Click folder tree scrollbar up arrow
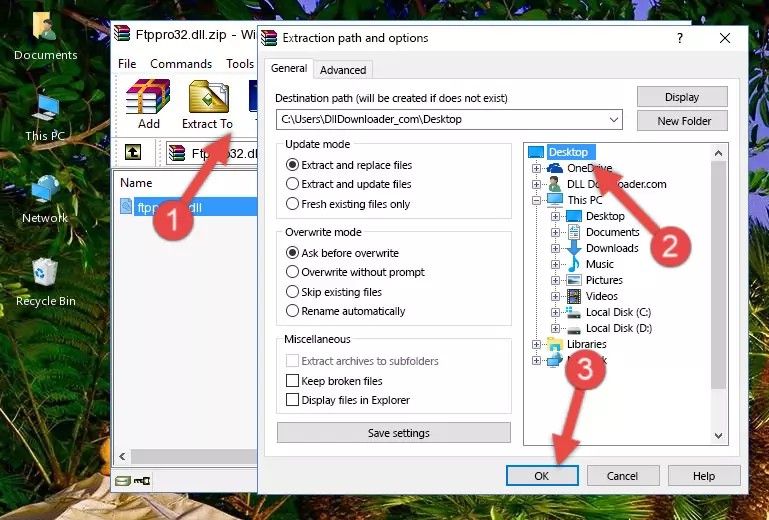The height and width of the screenshot is (520, 769). pyautogui.click(x=718, y=153)
